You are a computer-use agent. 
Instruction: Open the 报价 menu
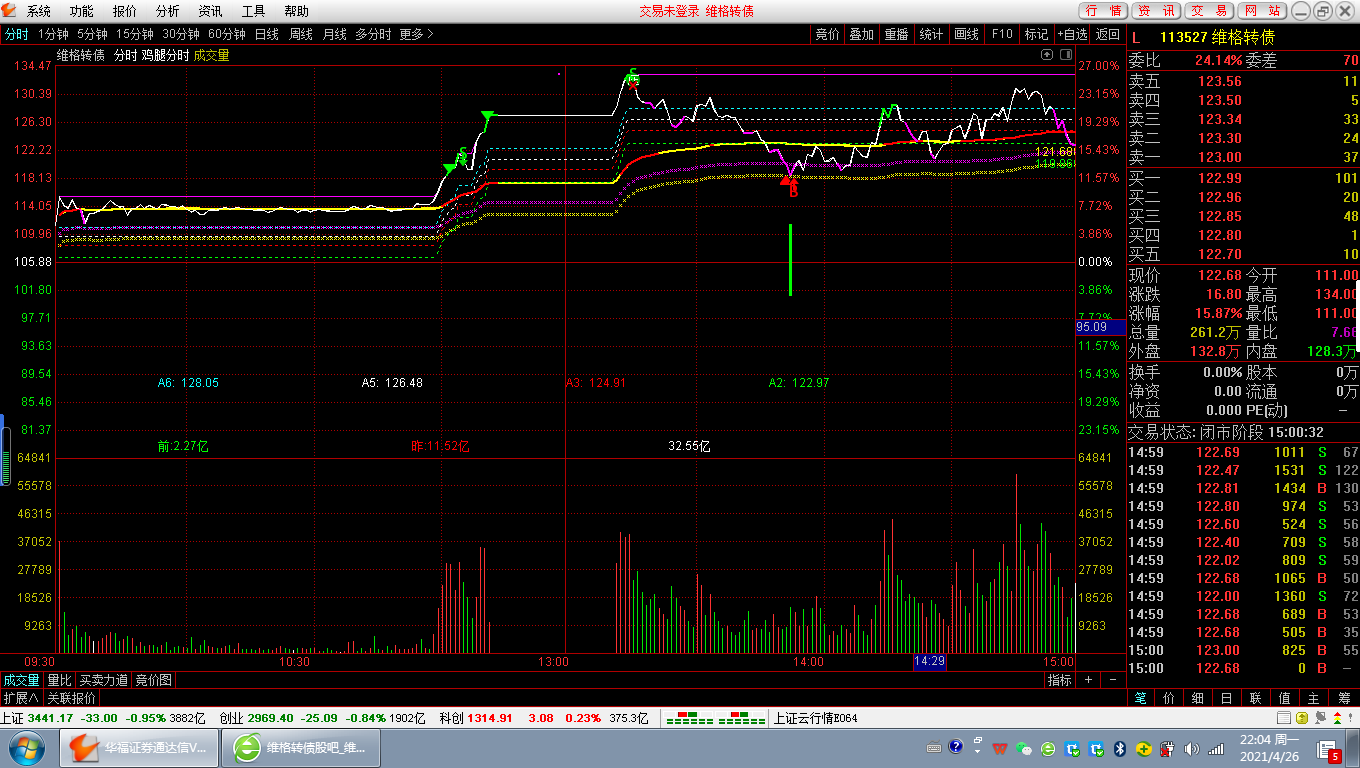point(125,11)
